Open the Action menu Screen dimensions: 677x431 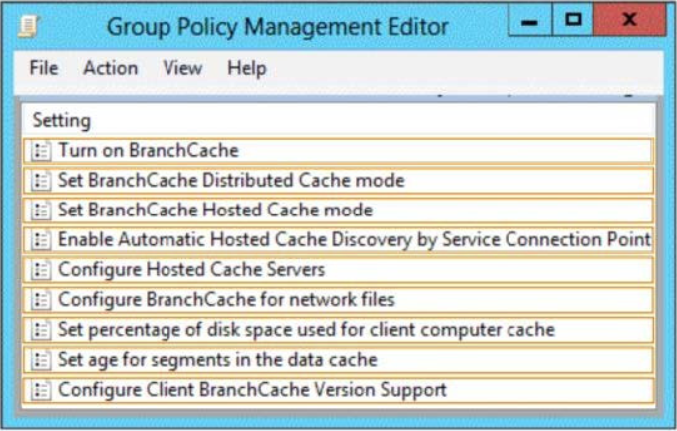click(111, 68)
